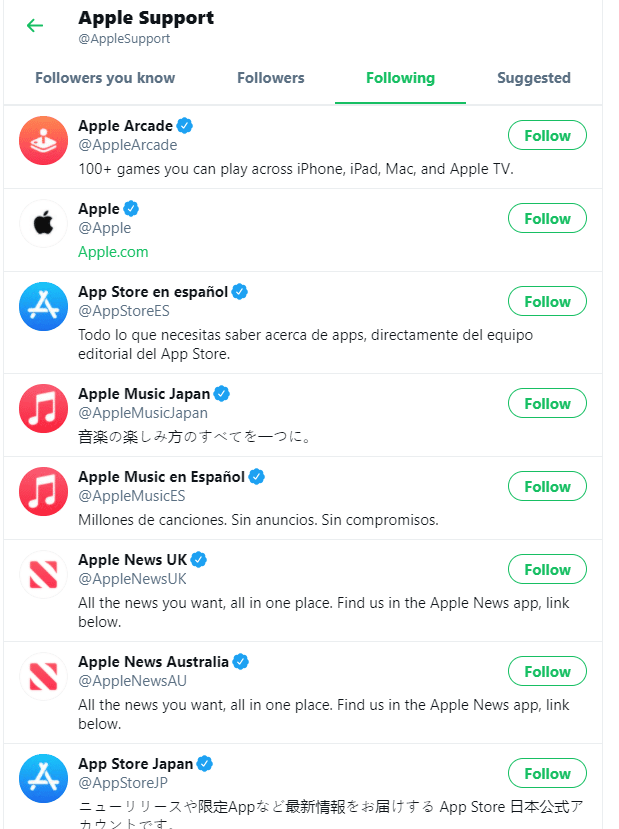Click the back arrow to return
Viewport: 619px width, 829px height.
click(35, 25)
